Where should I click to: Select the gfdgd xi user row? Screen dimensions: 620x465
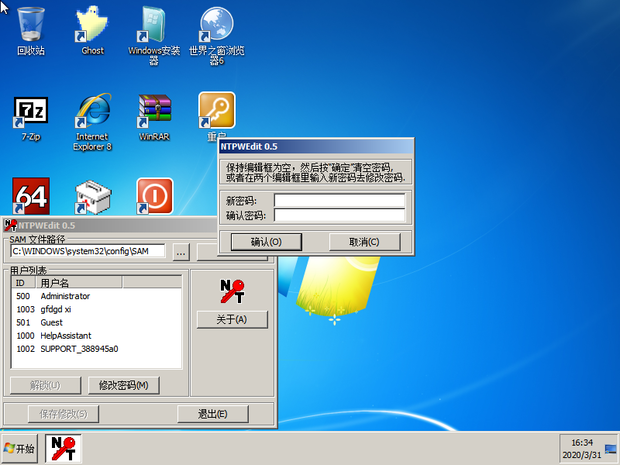click(x=96, y=309)
